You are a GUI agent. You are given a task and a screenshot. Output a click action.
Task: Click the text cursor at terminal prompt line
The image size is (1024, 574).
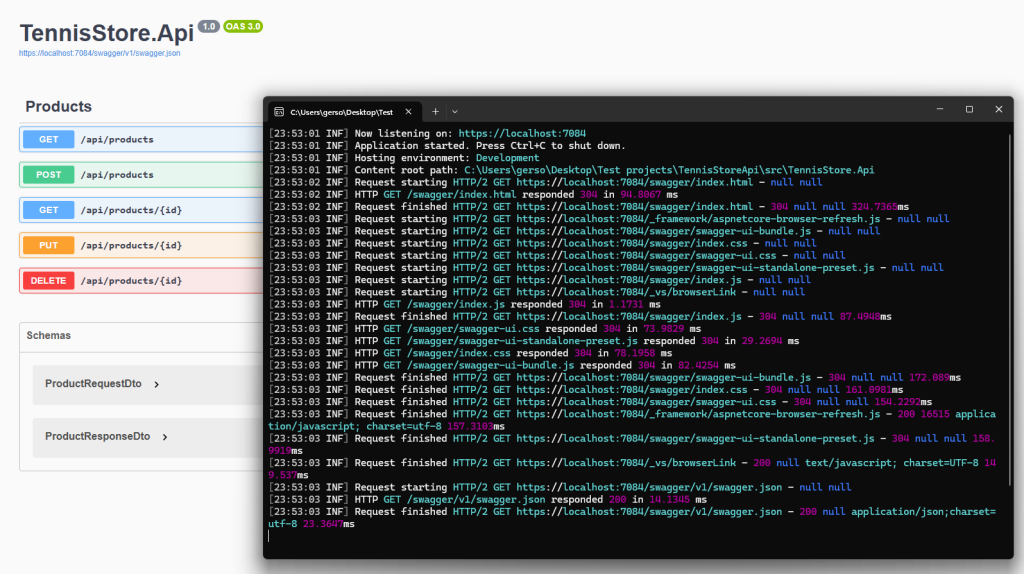(269, 536)
